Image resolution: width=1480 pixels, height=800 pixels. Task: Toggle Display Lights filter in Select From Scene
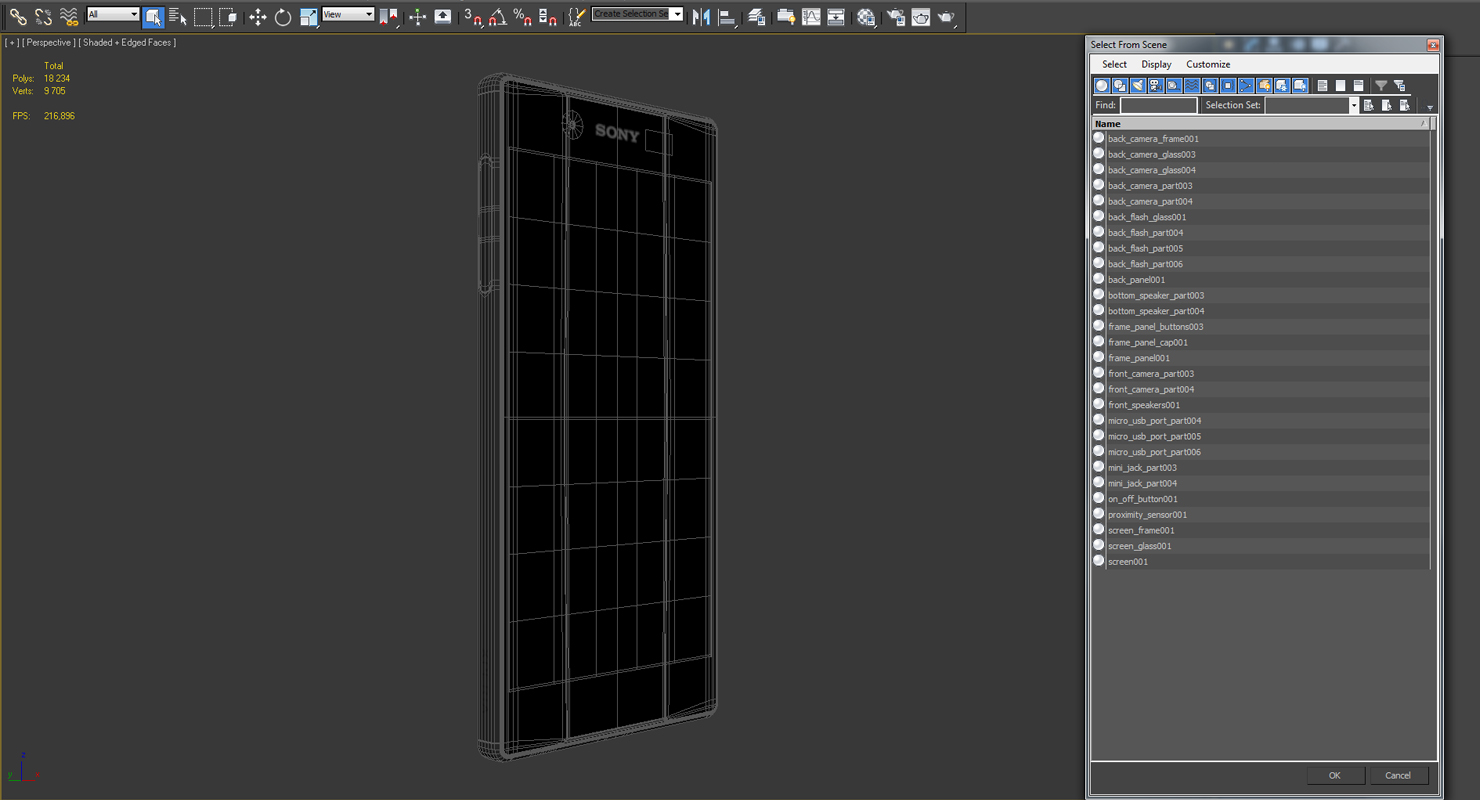coord(1138,86)
